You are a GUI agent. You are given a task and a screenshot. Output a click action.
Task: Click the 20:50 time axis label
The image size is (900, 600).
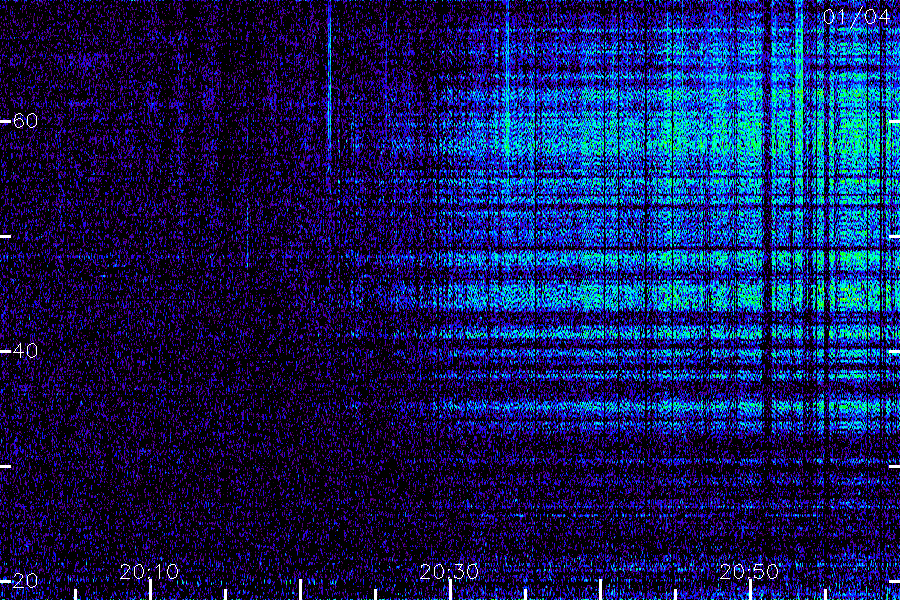(x=748, y=571)
